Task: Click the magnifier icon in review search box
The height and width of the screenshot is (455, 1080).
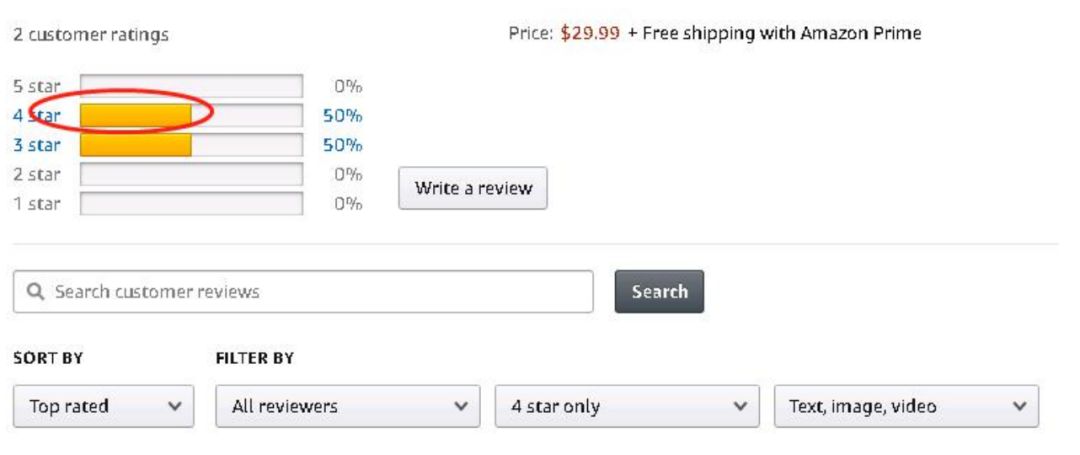Action: click(x=35, y=291)
